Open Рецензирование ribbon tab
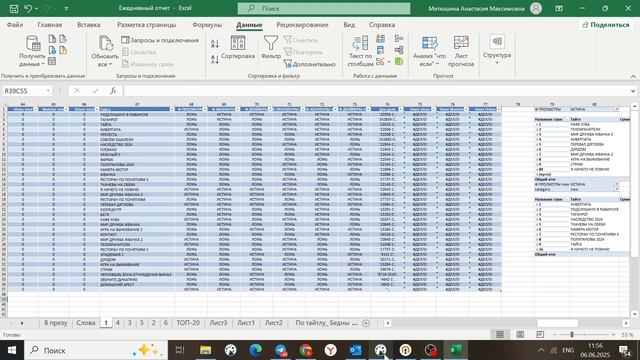Image resolution: width=640 pixels, height=360 pixels. 302,24
